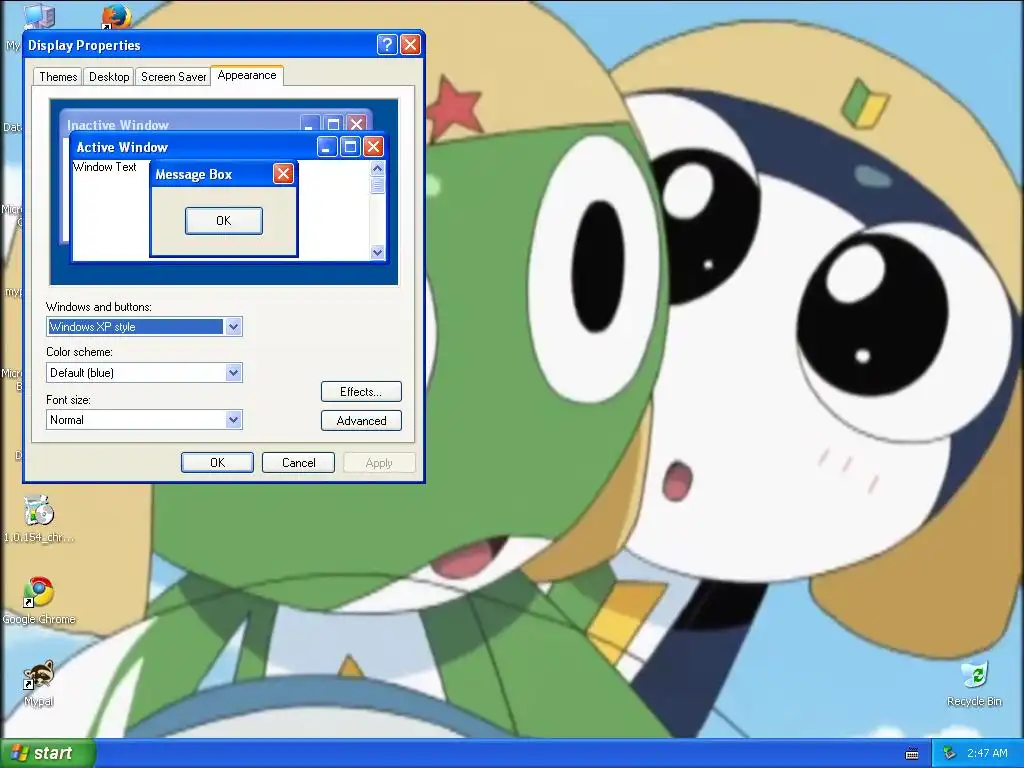Select the My Computer desktop icon
This screenshot has height=768, width=1024.
click(39, 17)
